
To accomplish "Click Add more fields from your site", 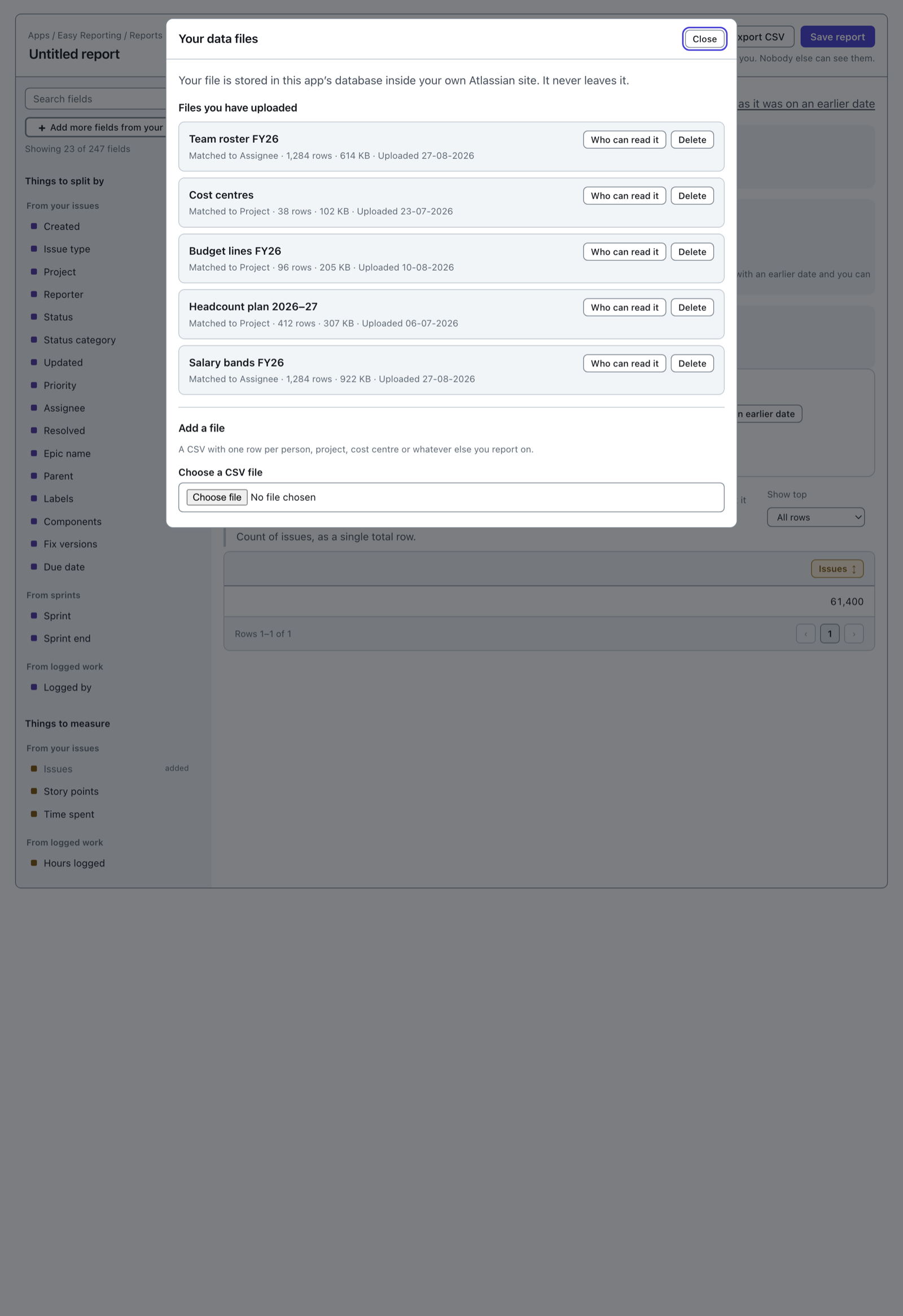I will click(x=97, y=127).
